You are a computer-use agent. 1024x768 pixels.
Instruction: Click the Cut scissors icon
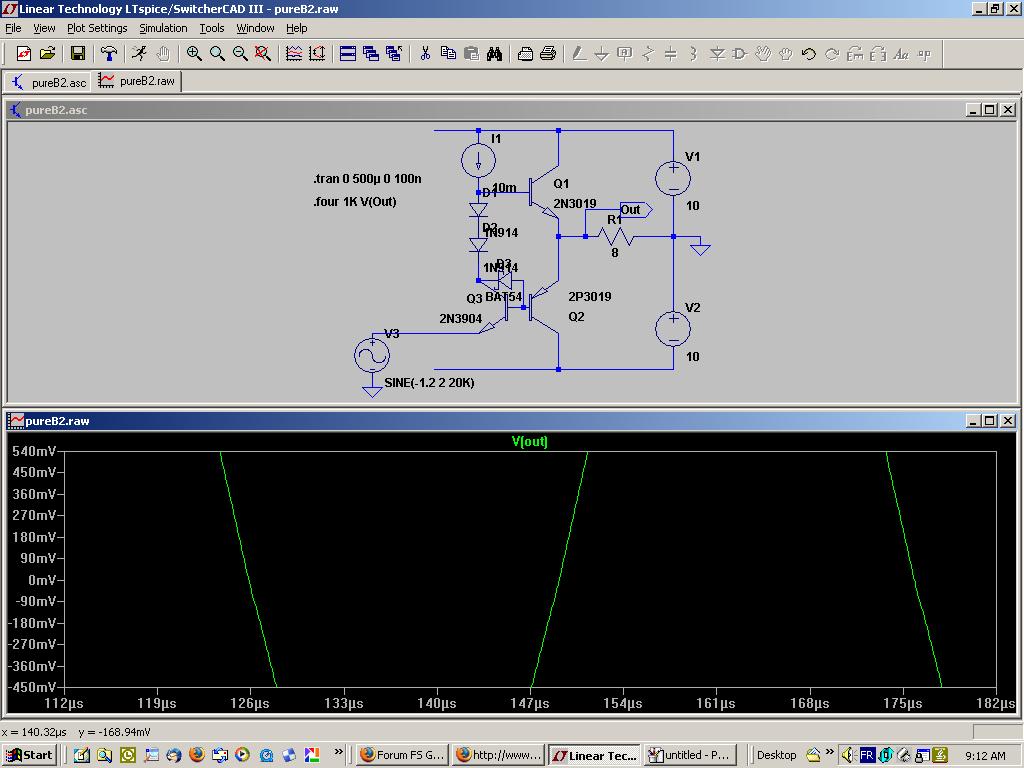pos(425,54)
